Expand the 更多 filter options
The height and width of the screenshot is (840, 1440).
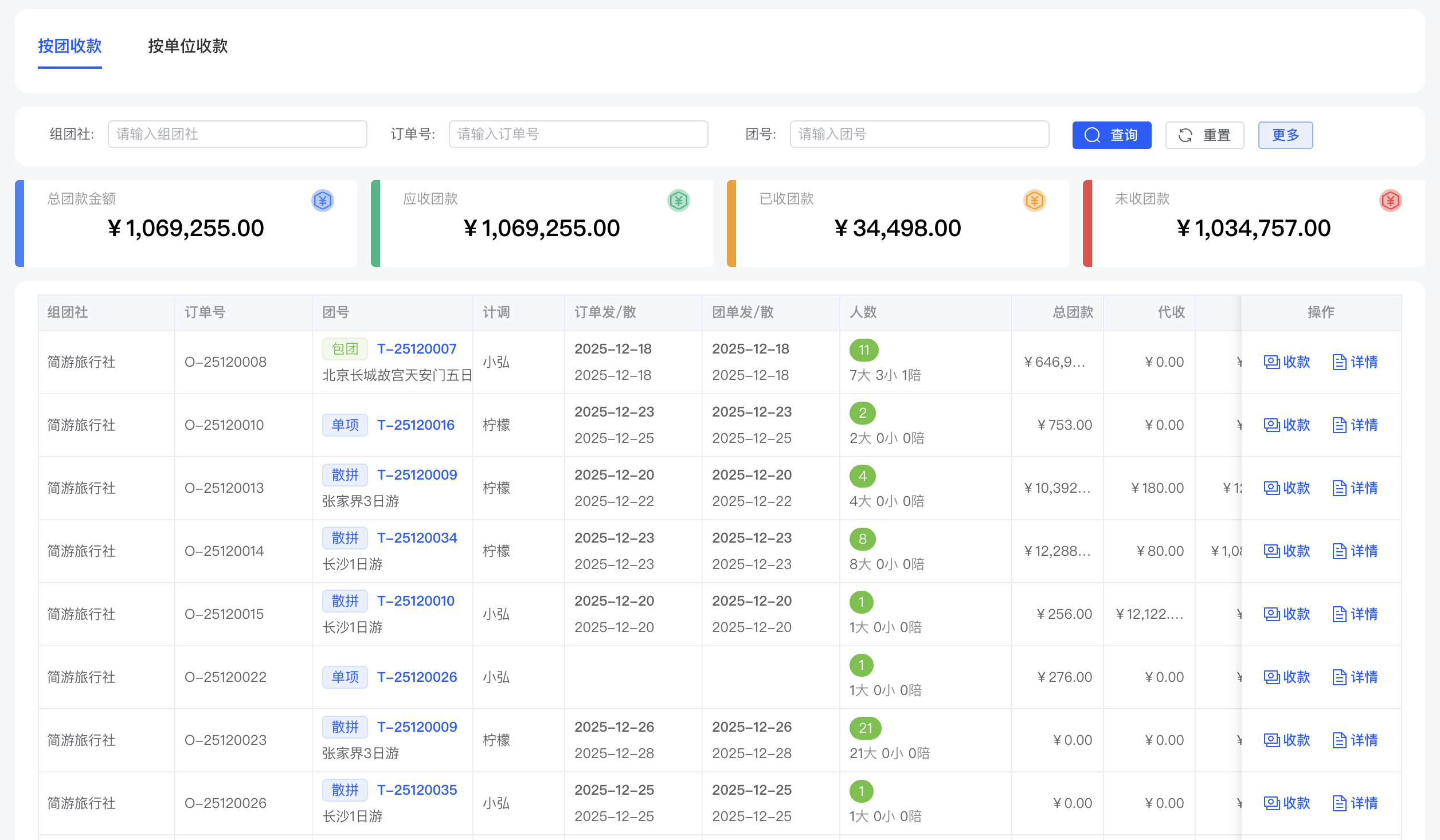pyautogui.click(x=1285, y=135)
